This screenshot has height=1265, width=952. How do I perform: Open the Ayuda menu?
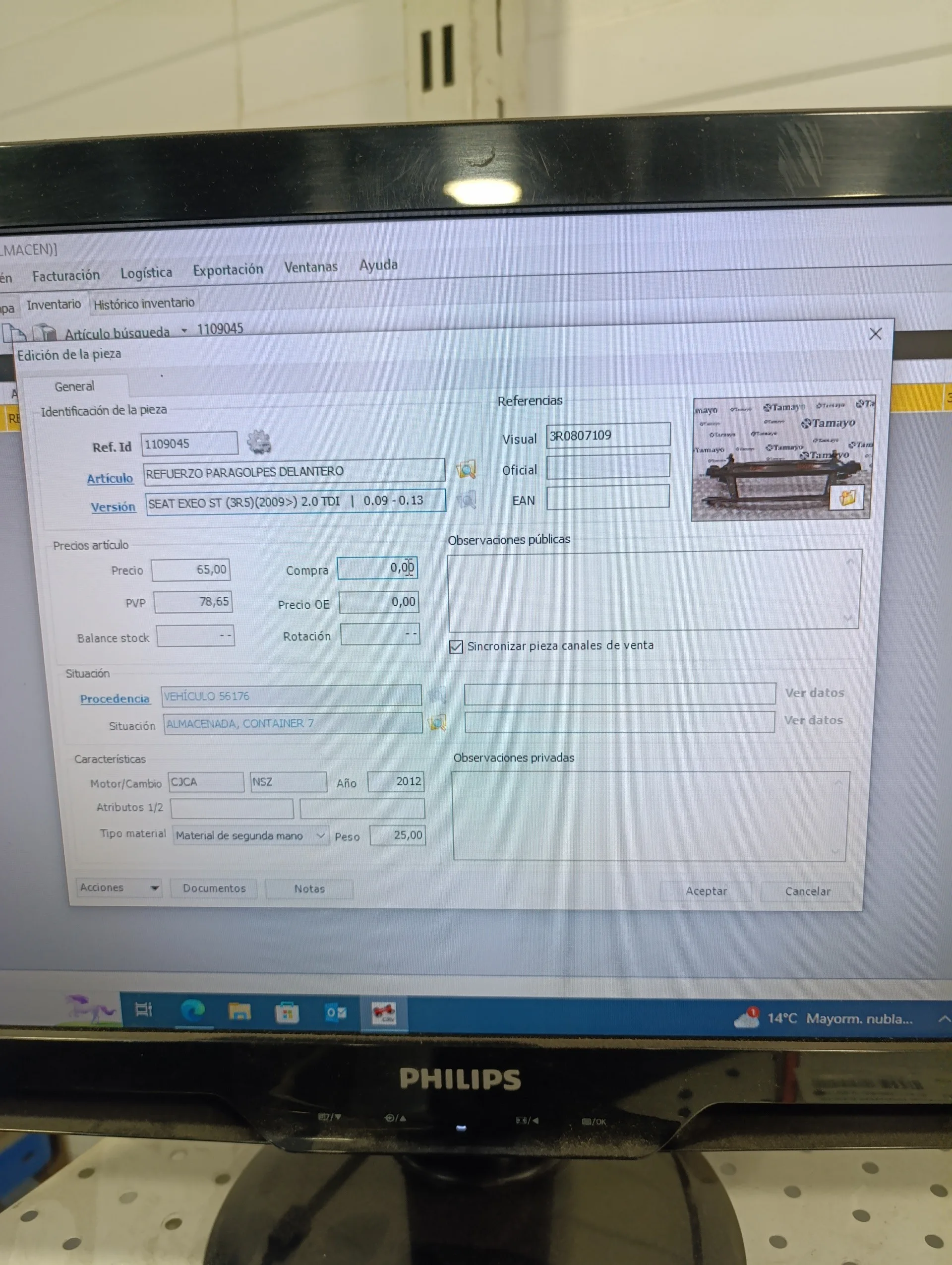(378, 265)
